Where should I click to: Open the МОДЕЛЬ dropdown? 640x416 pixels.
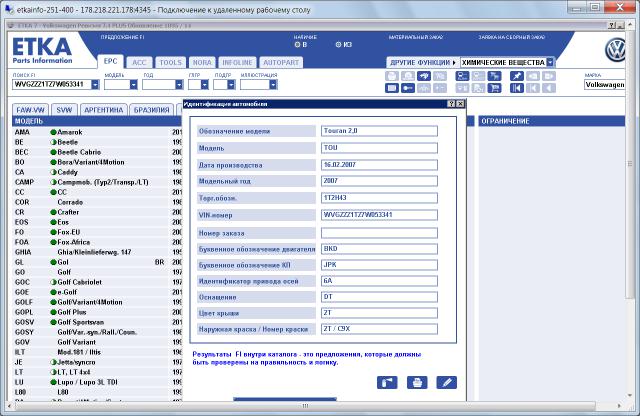point(133,85)
